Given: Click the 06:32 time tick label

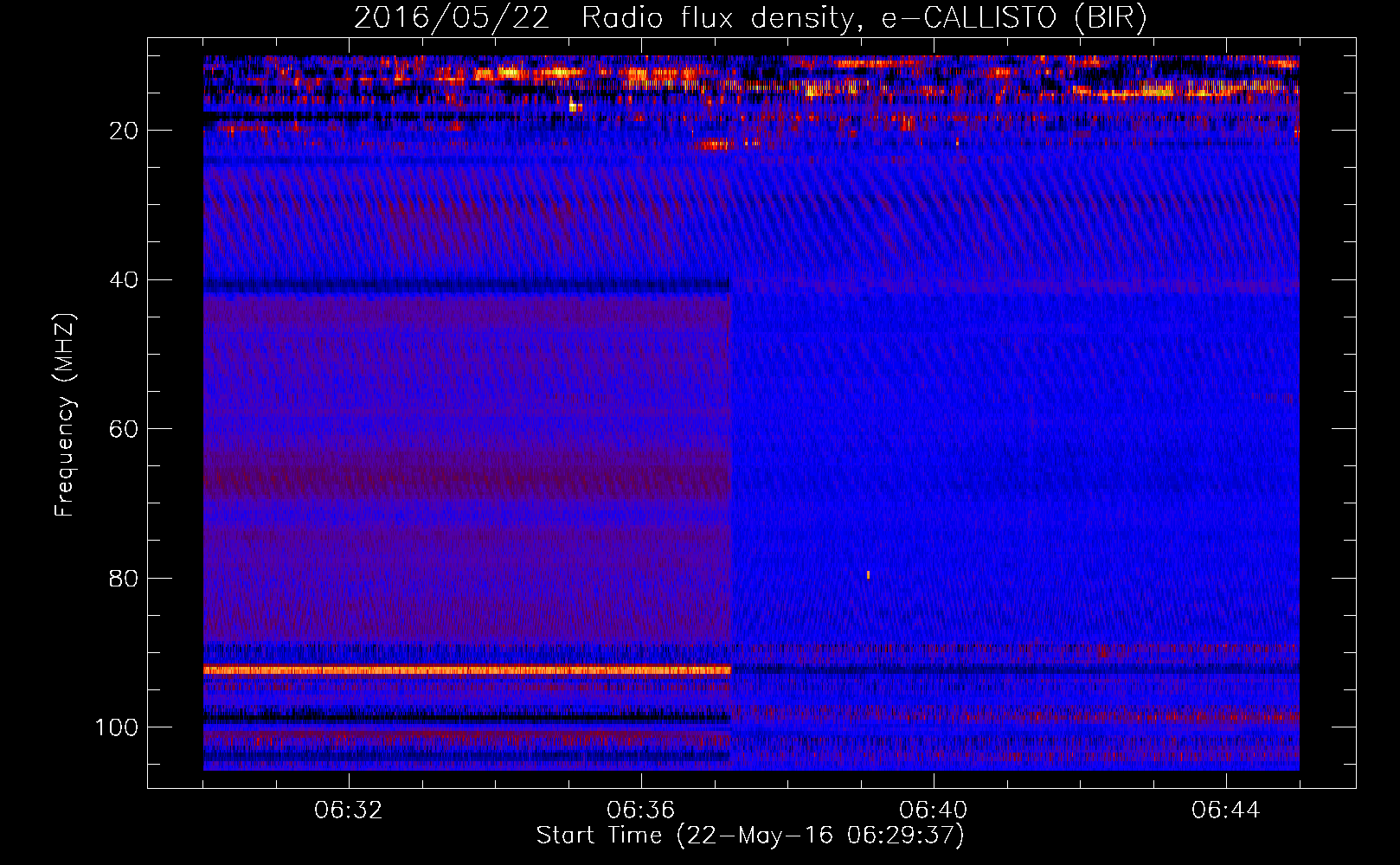Looking at the screenshot, I should pyautogui.click(x=349, y=811).
